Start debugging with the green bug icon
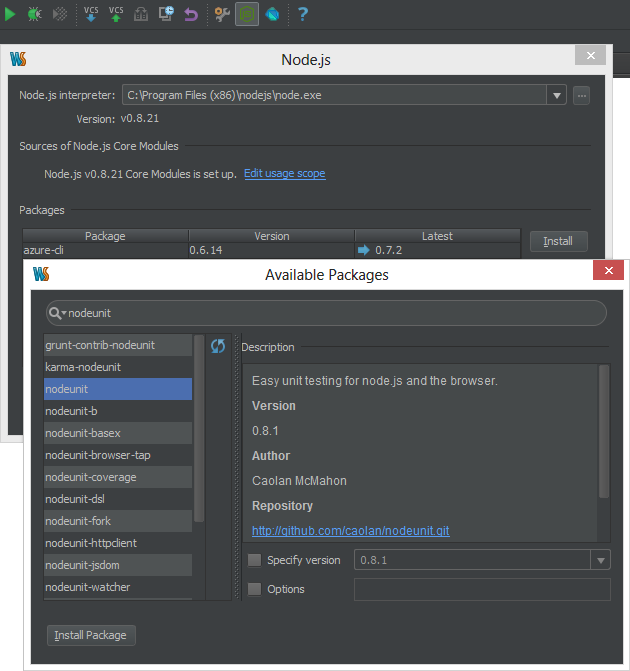 (x=34, y=14)
